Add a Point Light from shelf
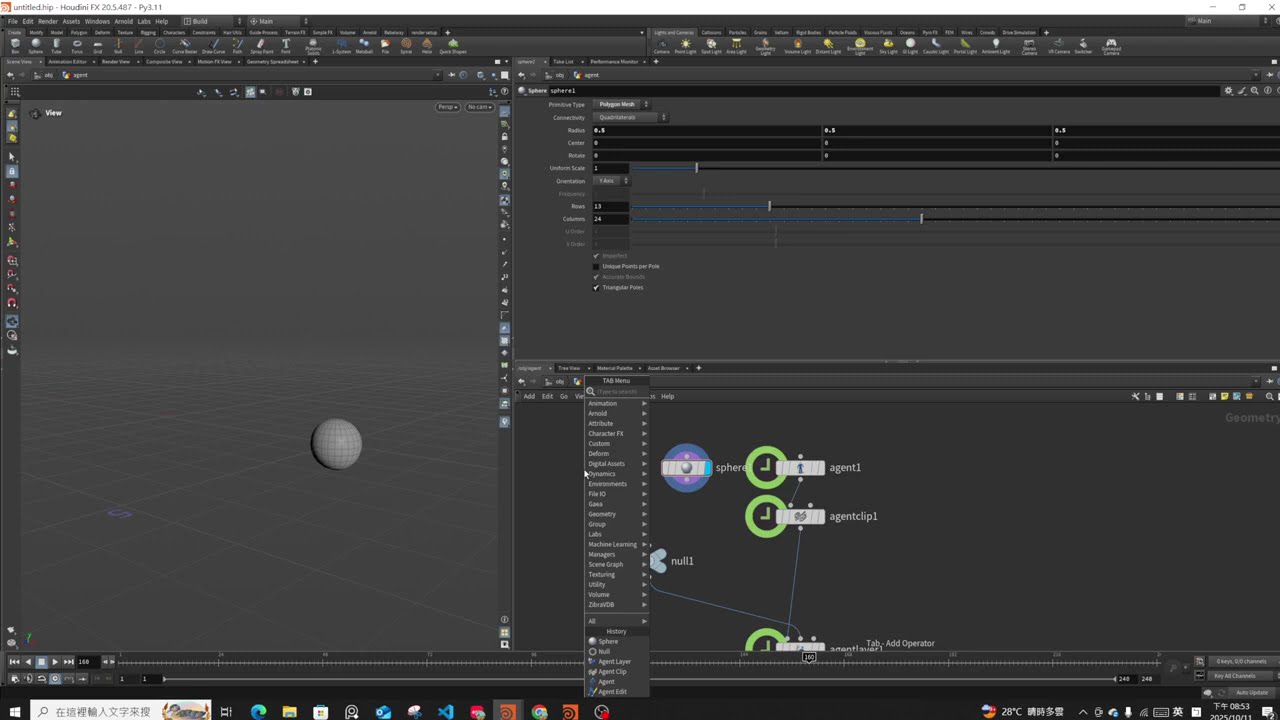This screenshot has height=720, width=1280. click(685, 46)
